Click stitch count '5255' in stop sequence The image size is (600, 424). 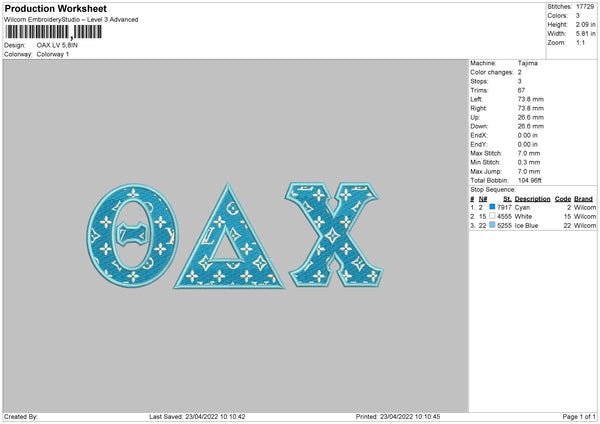point(504,226)
